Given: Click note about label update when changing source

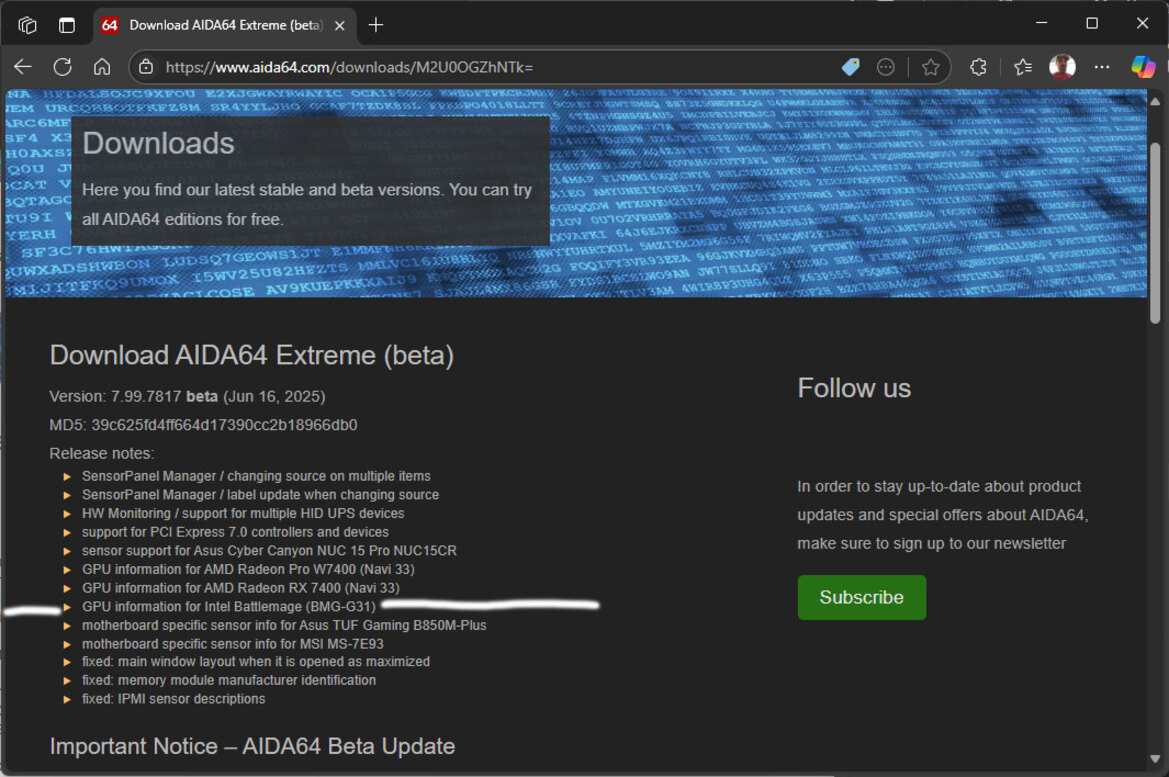Looking at the screenshot, I should pos(261,494).
